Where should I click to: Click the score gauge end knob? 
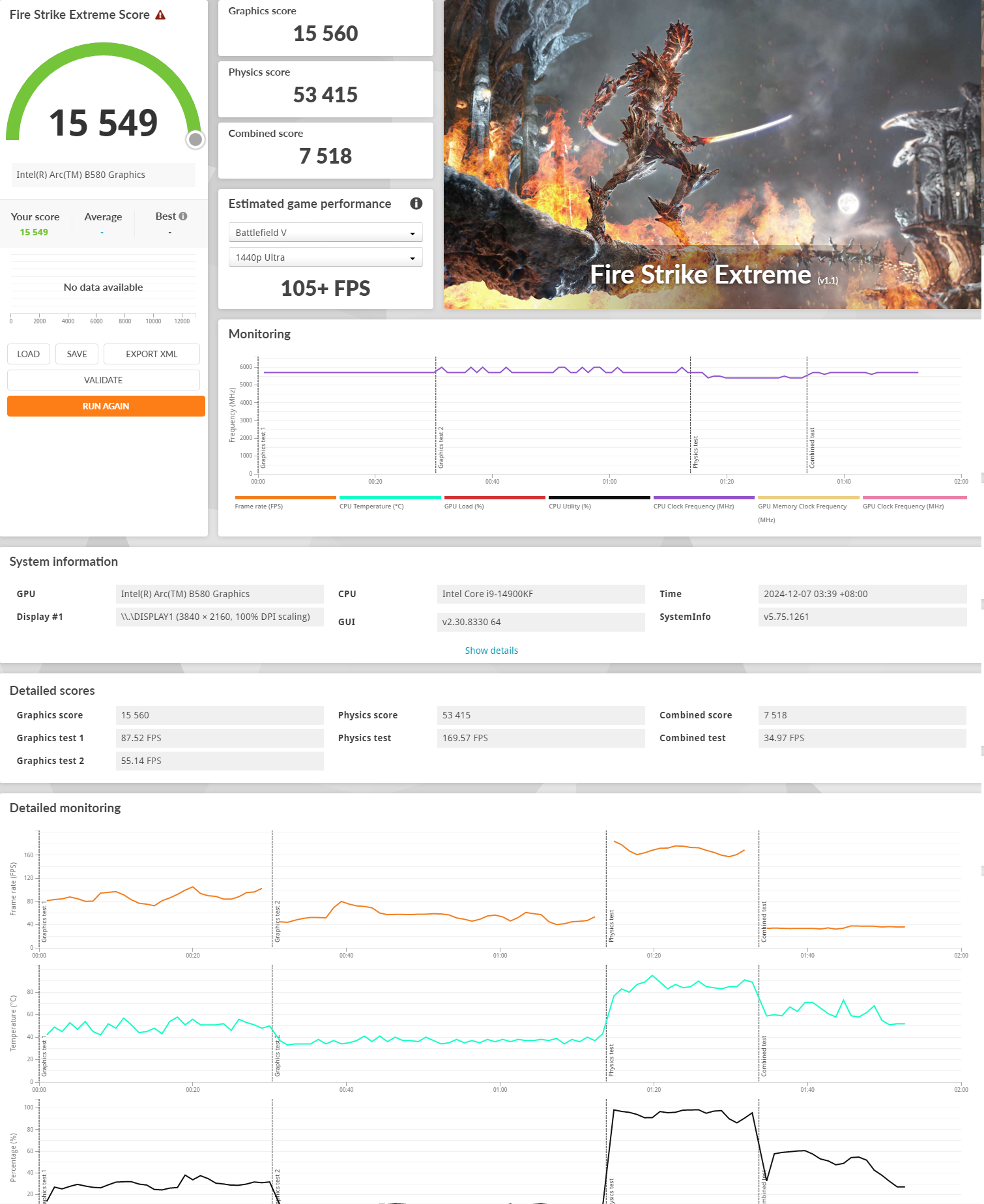pos(195,139)
